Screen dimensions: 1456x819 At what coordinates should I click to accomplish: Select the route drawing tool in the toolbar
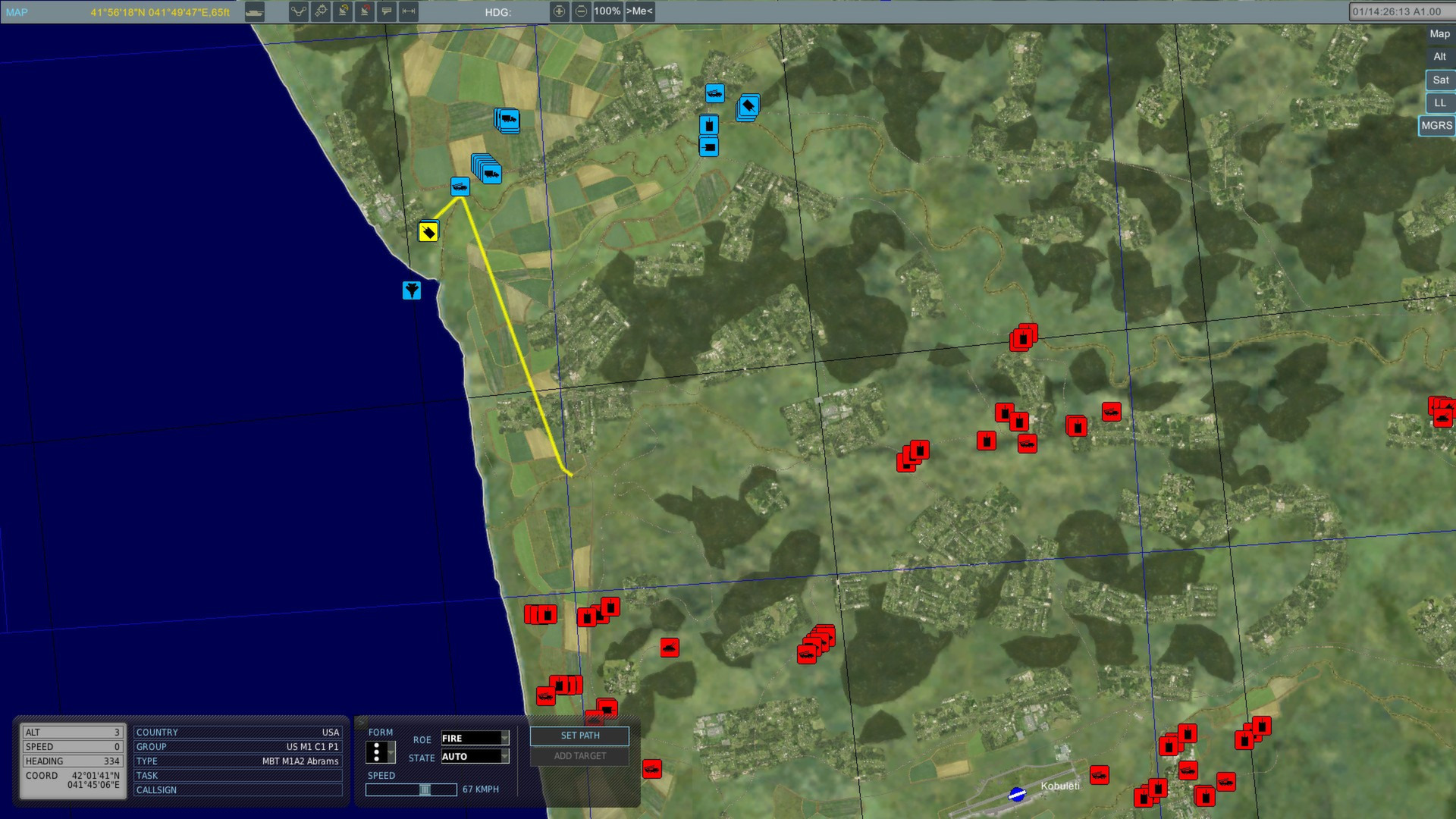tap(298, 11)
